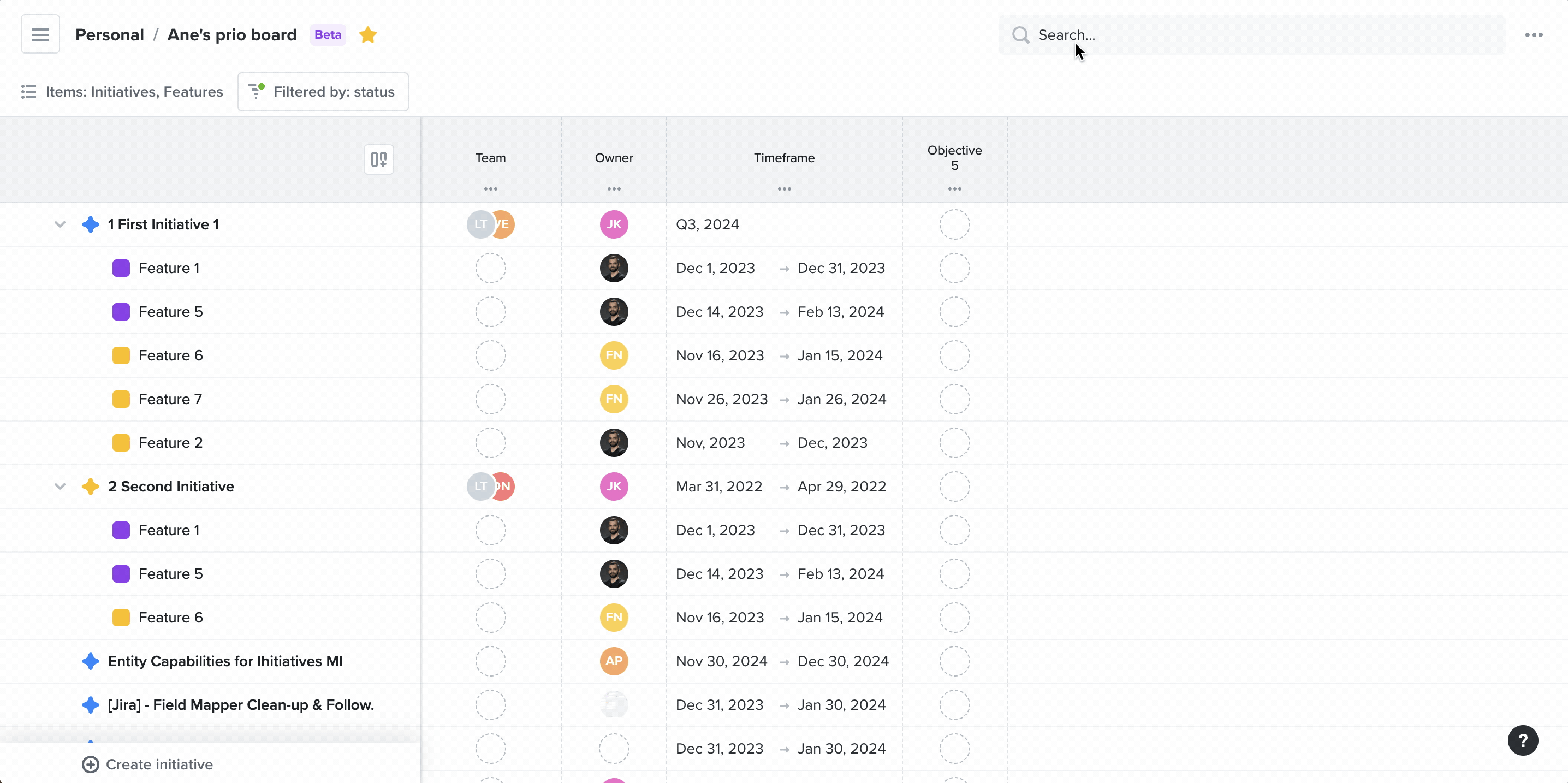
Task: Open the Timeframe column's three-dot menu
Action: (x=784, y=189)
